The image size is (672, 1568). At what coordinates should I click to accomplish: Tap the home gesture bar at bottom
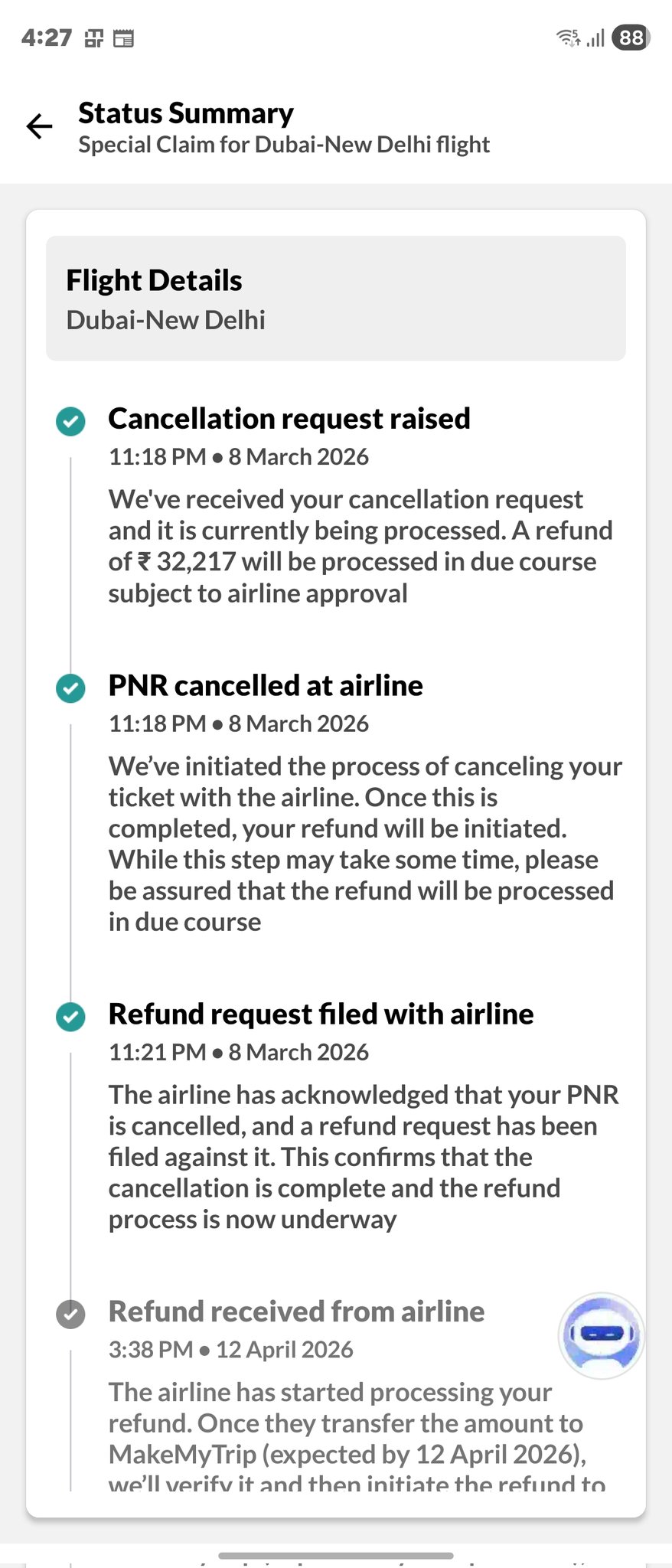pyautogui.click(x=336, y=1555)
